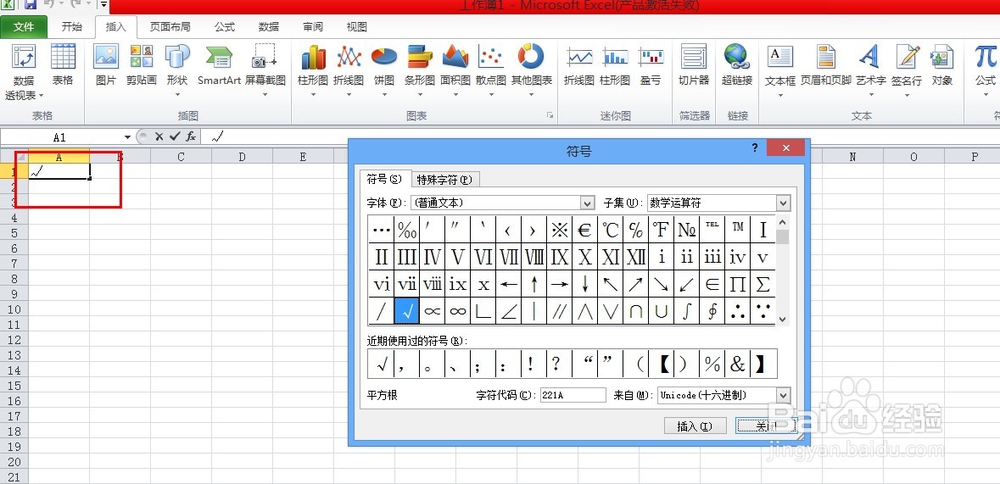
Task: Take a screenshot (屏幕截图)
Action: [x=265, y=70]
